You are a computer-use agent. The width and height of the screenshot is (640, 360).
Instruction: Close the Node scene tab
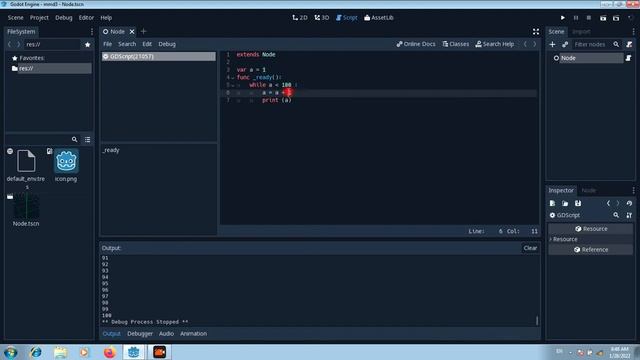pyautogui.click(x=132, y=31)
